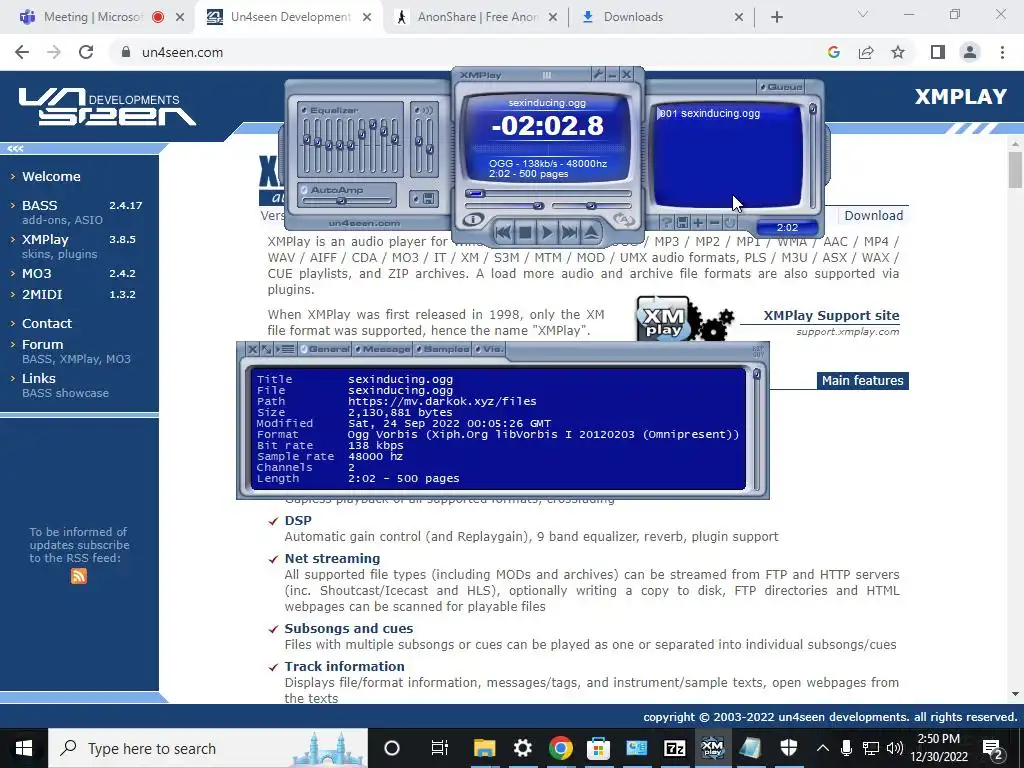This screenshot has width=1024, height=768.
Task: Open the 2MIDI sidebar link
Action: click(42, 294)
